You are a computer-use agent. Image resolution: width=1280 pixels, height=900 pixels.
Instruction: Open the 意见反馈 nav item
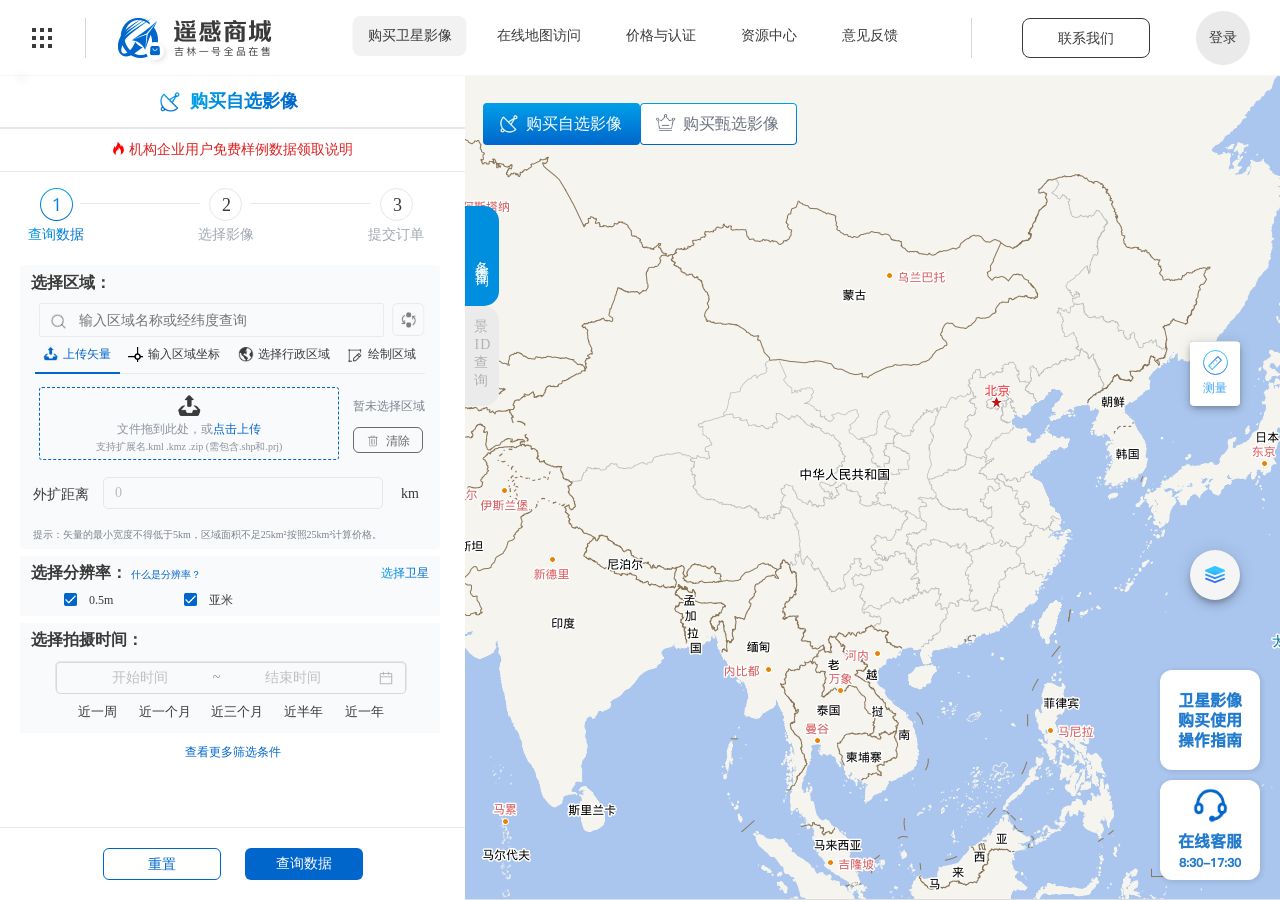coord(870,36)
